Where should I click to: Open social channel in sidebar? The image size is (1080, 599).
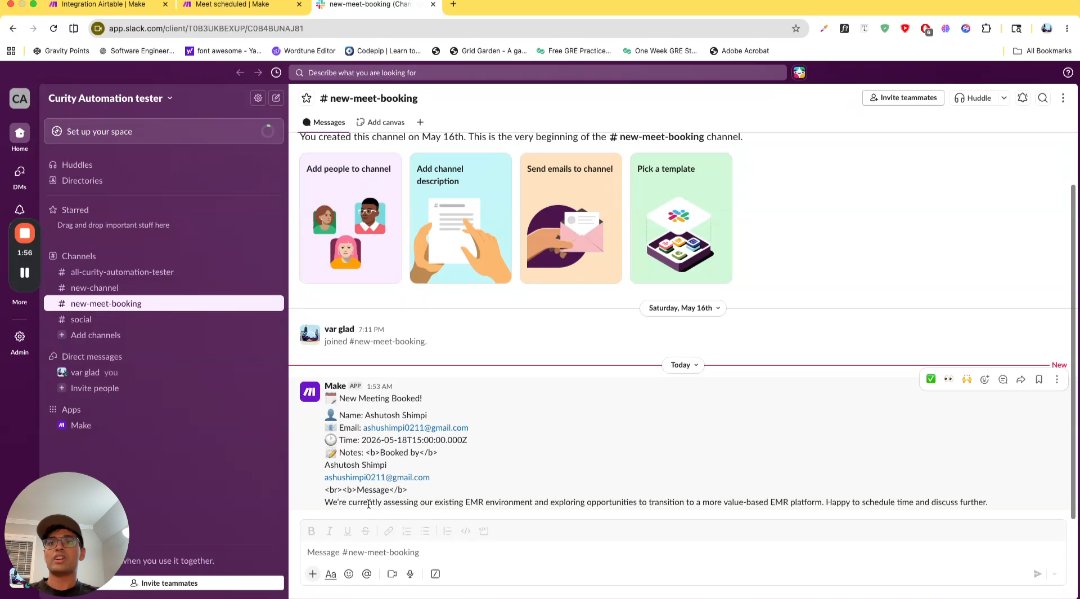(x=163, y=319)
